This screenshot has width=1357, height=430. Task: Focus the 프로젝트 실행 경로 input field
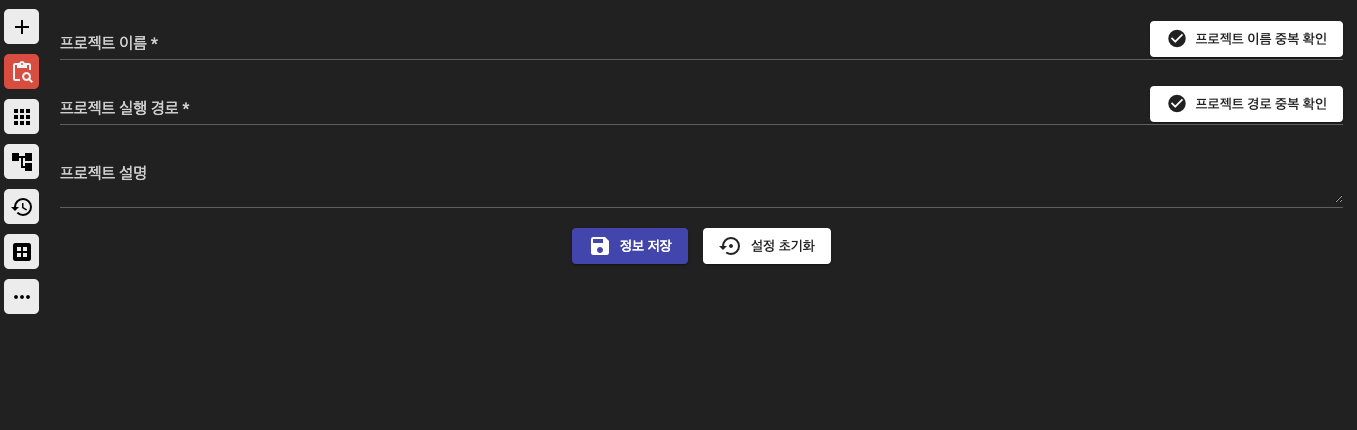point(600,108)
